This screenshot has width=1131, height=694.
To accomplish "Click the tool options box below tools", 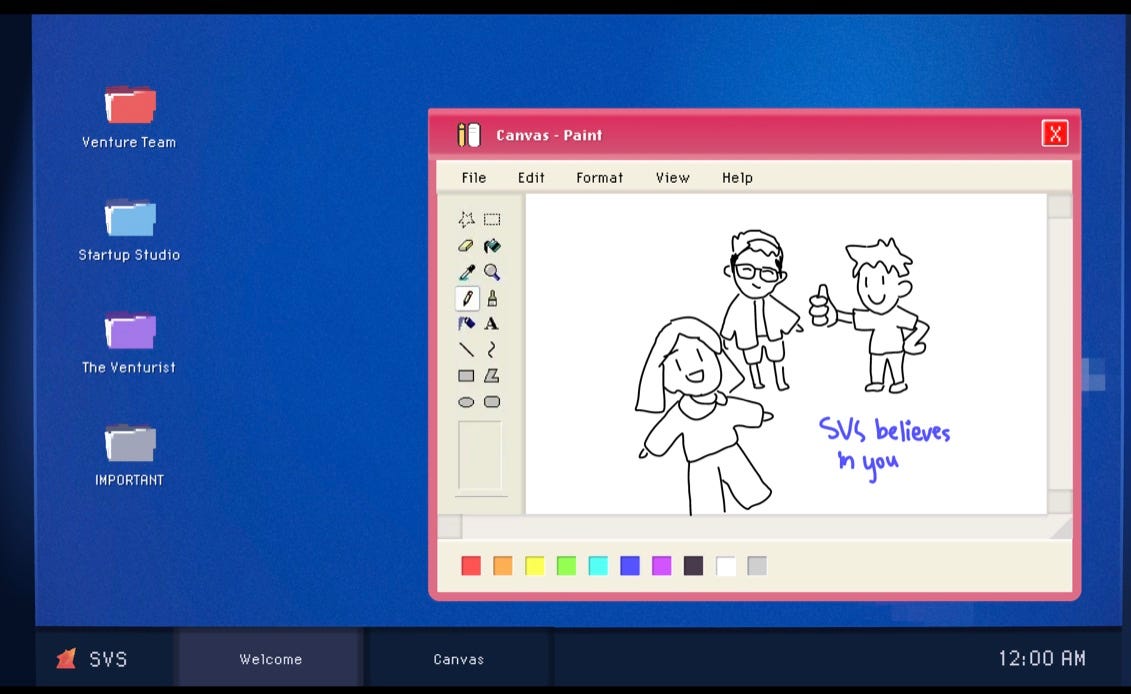I will point(480,456).
